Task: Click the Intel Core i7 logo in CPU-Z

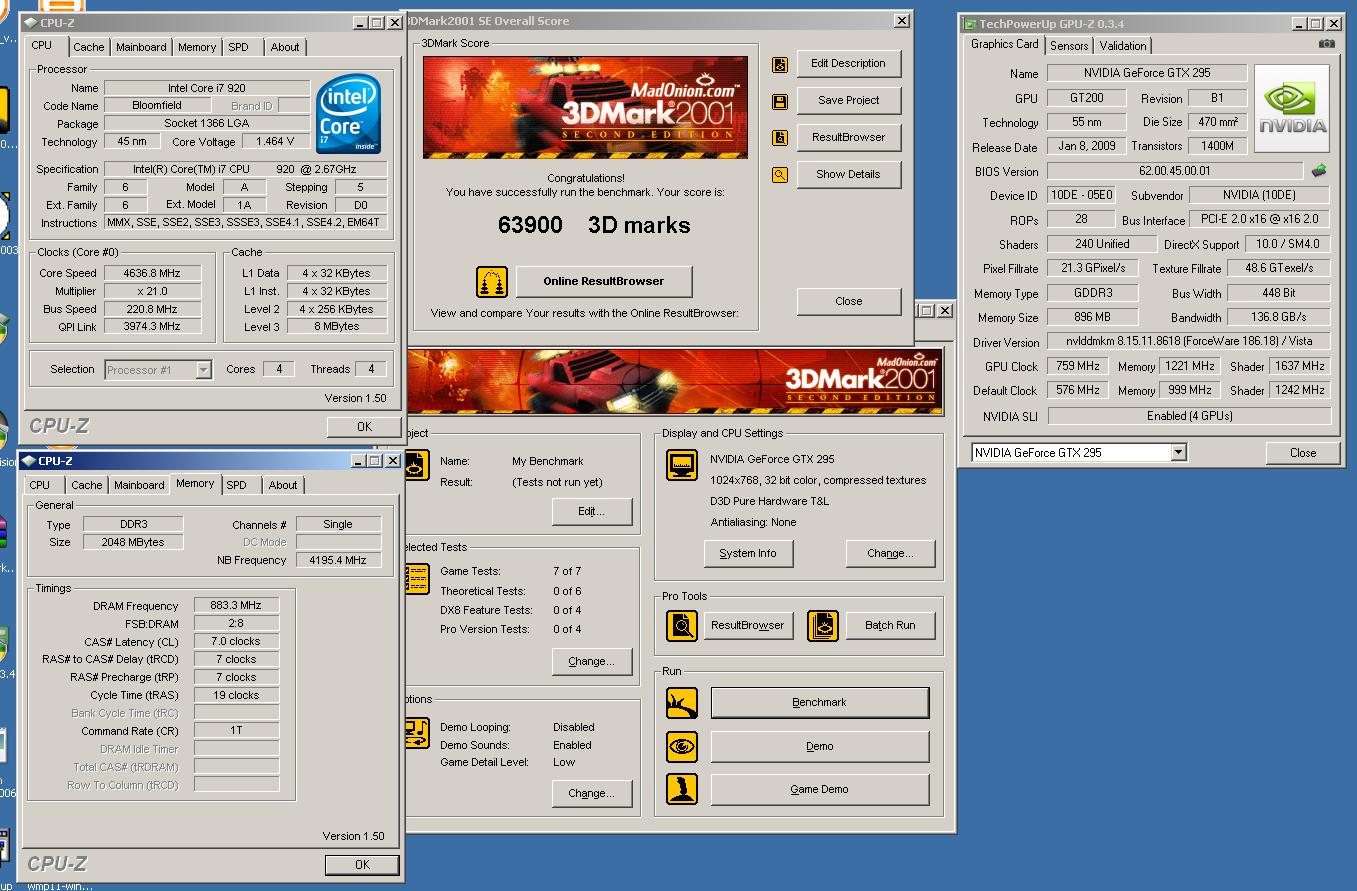Action: [348, 113]
